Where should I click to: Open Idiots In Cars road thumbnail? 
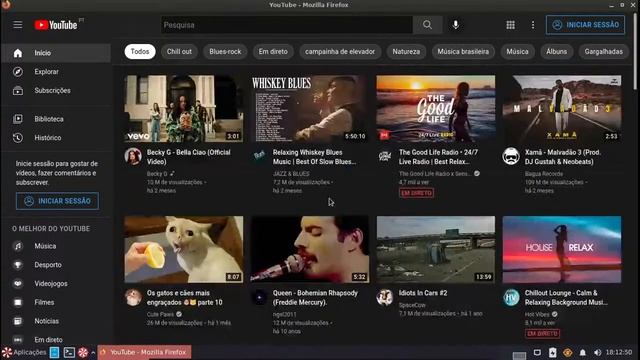[x=436, y=249]
